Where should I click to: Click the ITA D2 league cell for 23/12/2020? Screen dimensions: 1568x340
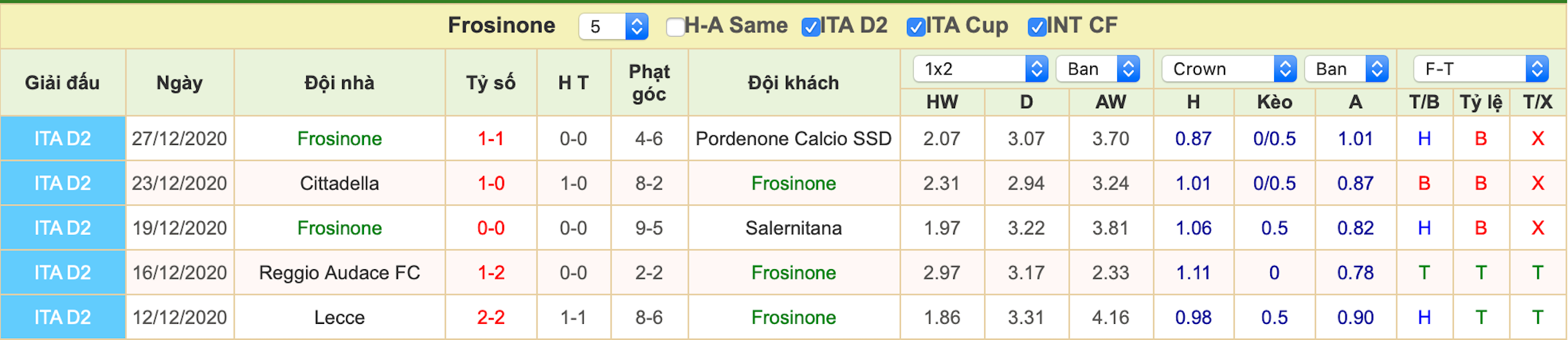point(62,184)
